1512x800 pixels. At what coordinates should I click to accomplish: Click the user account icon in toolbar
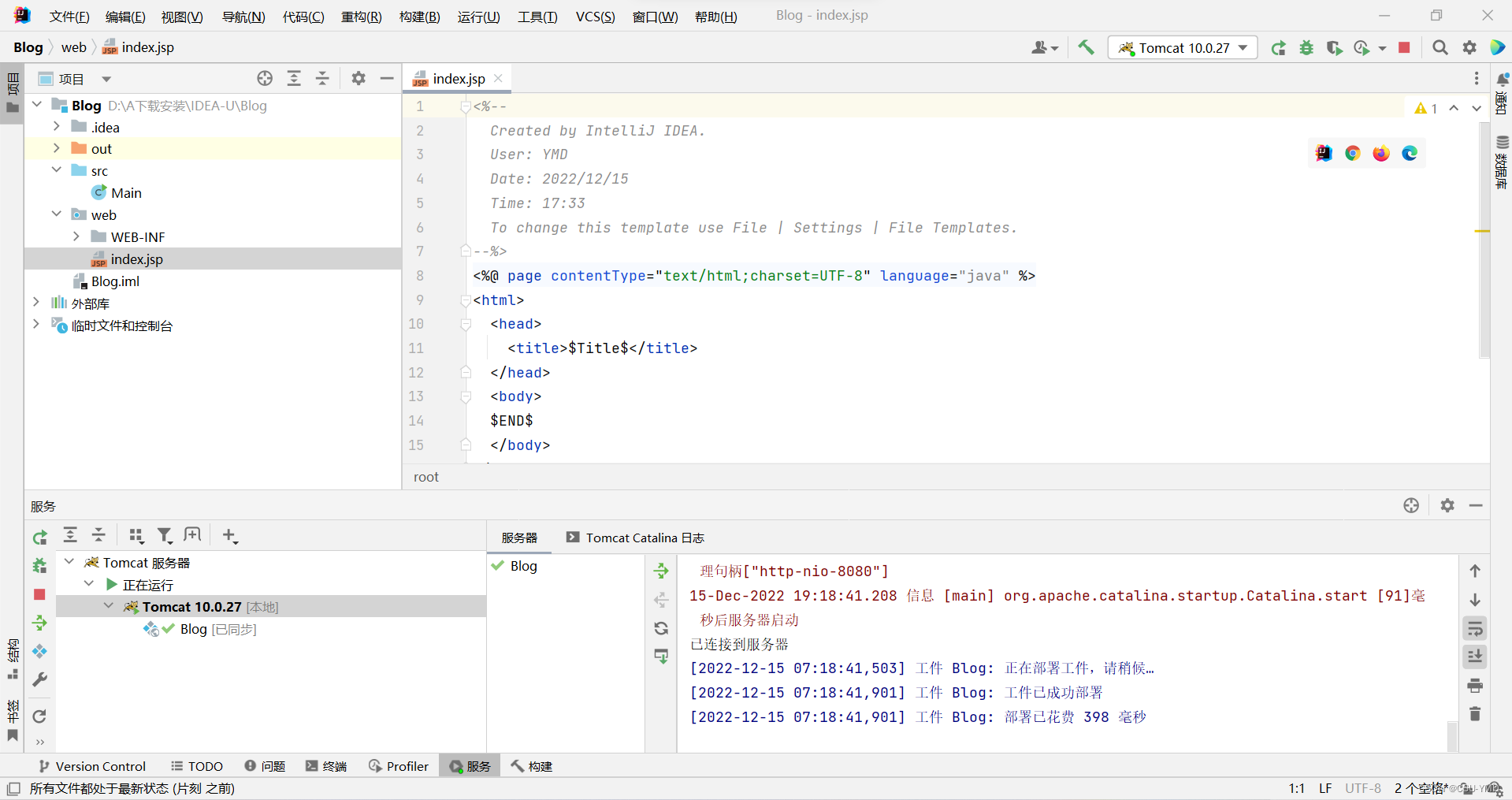pos(1045,48)
